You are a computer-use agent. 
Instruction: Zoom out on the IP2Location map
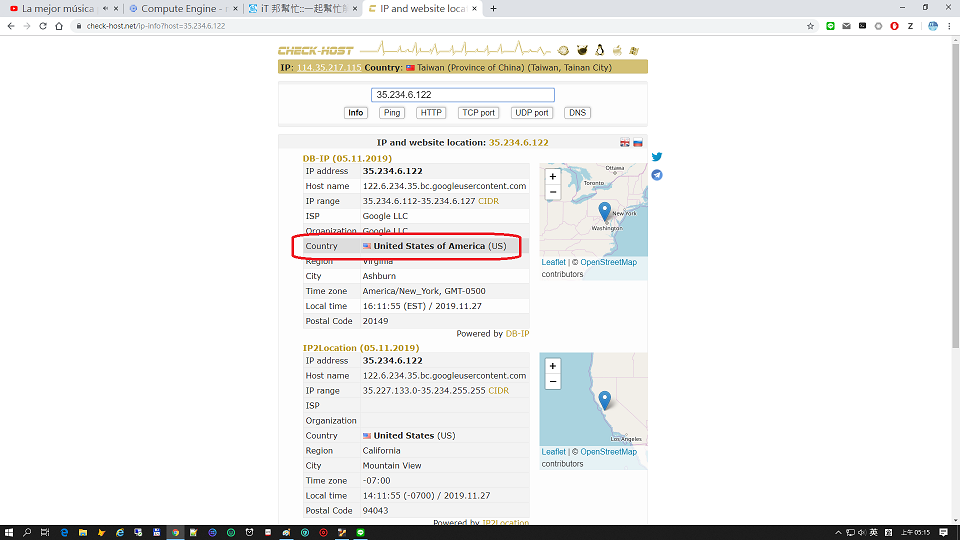[553, 381]
